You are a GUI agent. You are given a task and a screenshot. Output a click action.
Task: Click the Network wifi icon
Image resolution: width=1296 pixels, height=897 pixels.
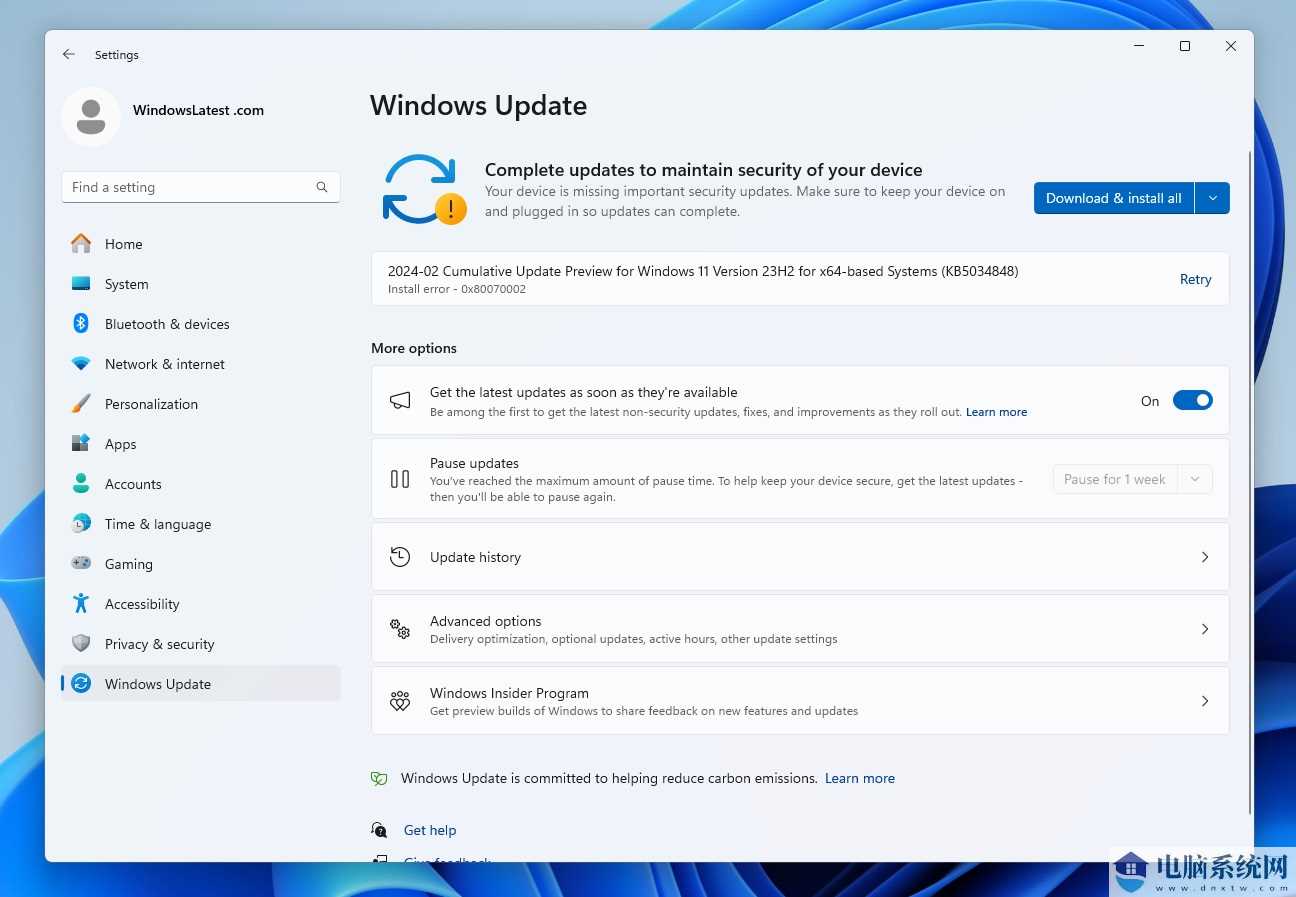click(x=81, y=364)
